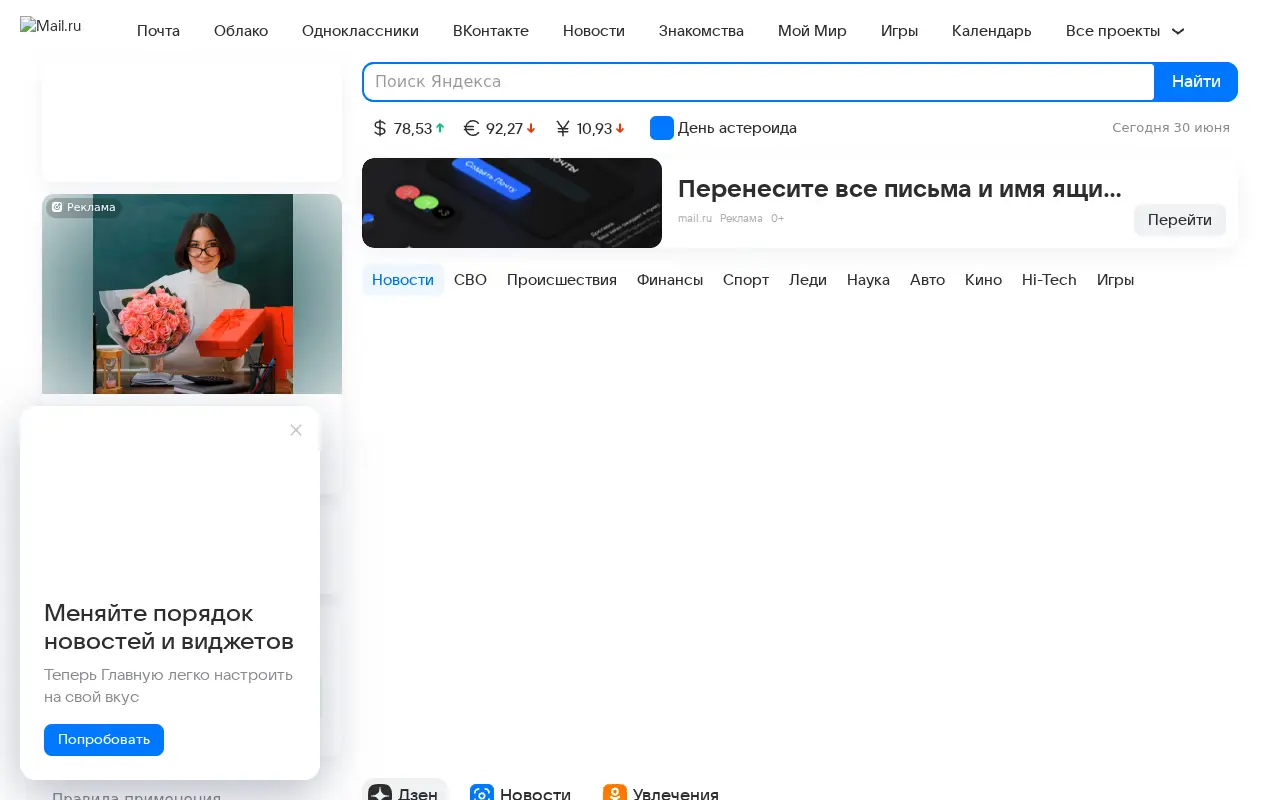The height and width of the screenshot is (800, 1280).
Task: Click the Mail.ru logo
Action: [x=50, y=26]
